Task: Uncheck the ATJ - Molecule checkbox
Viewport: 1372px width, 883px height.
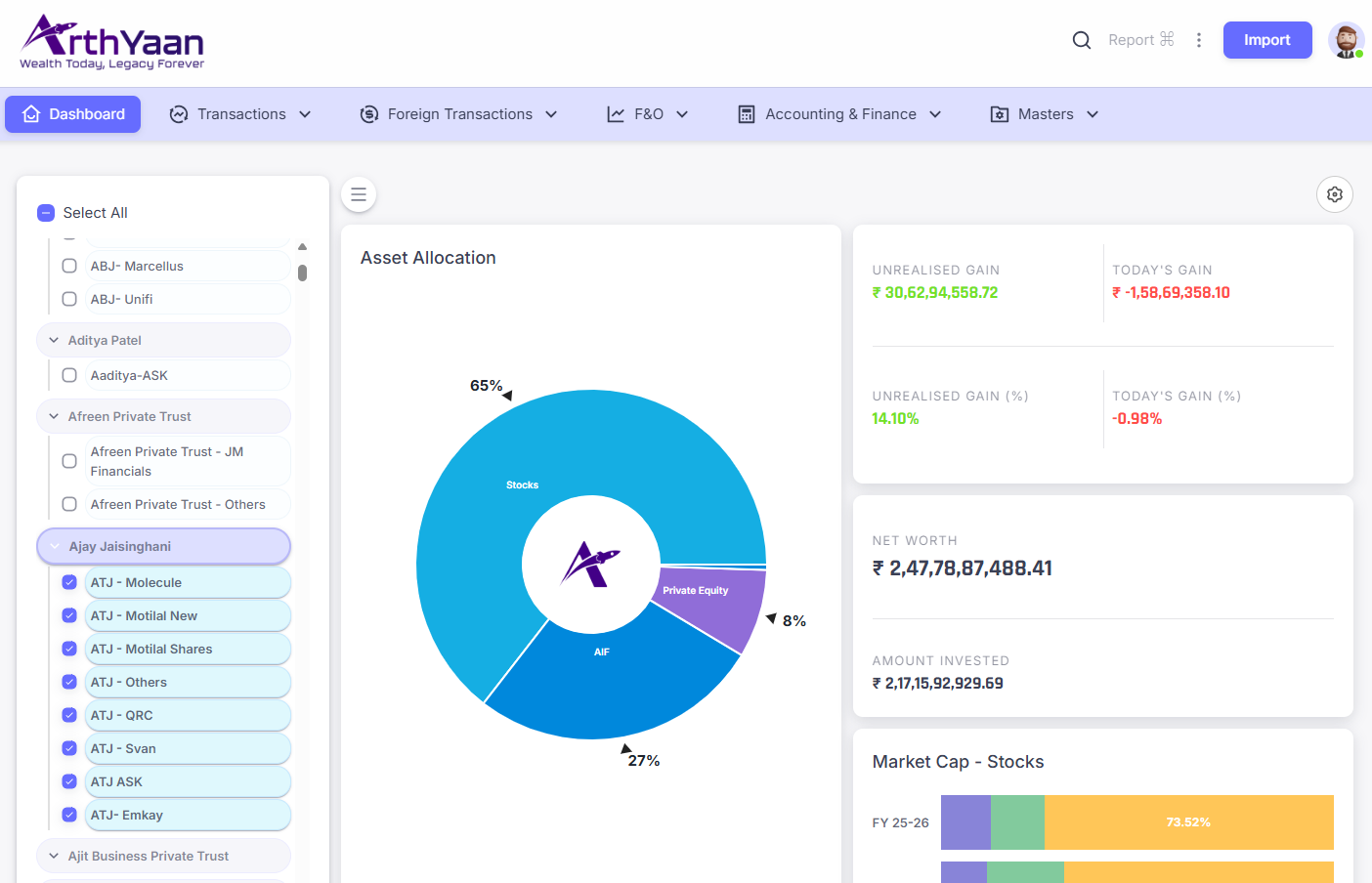Action: coord(69,582)
